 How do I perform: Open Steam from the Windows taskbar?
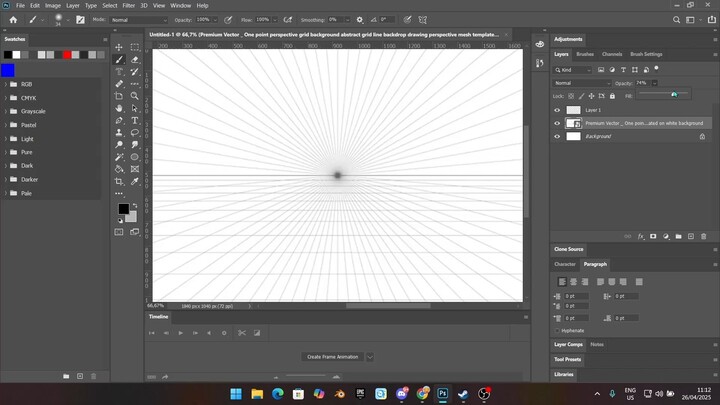(x=463, y=394)
